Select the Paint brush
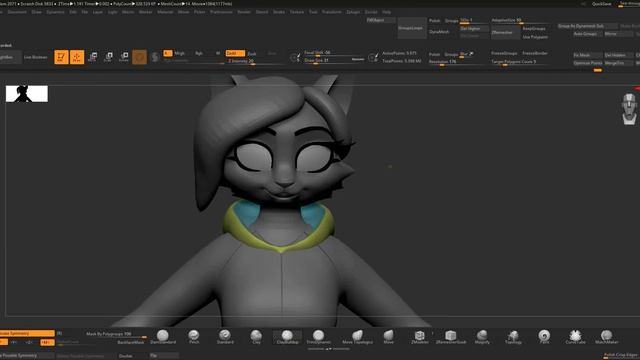Screen dimensions: 640x360 [544, 337]
